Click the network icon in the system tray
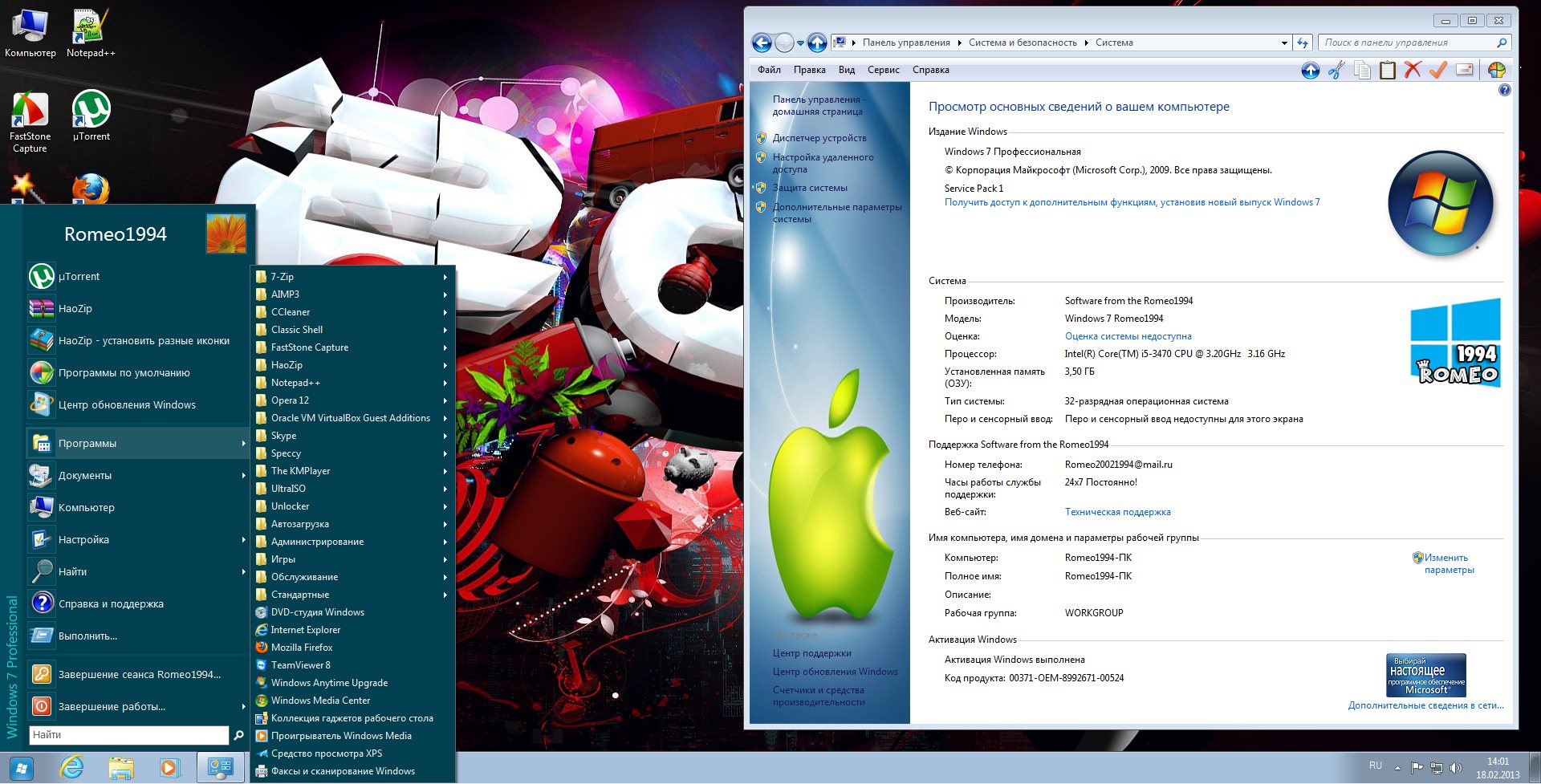 pyautogui.click(x=1437, y=768)
